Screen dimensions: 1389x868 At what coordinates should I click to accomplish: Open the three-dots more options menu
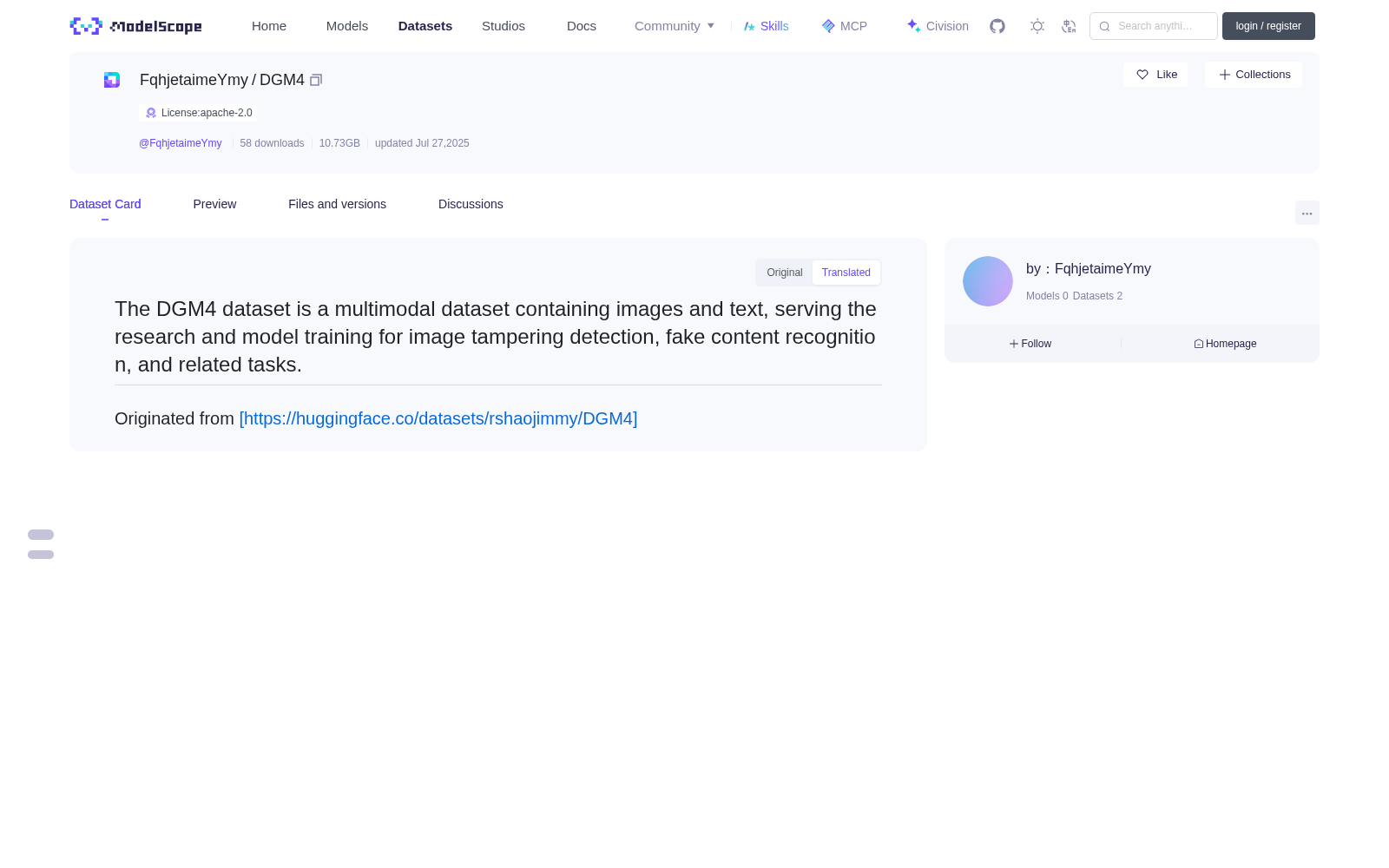pyautogui.click(x=1307, y=213)
